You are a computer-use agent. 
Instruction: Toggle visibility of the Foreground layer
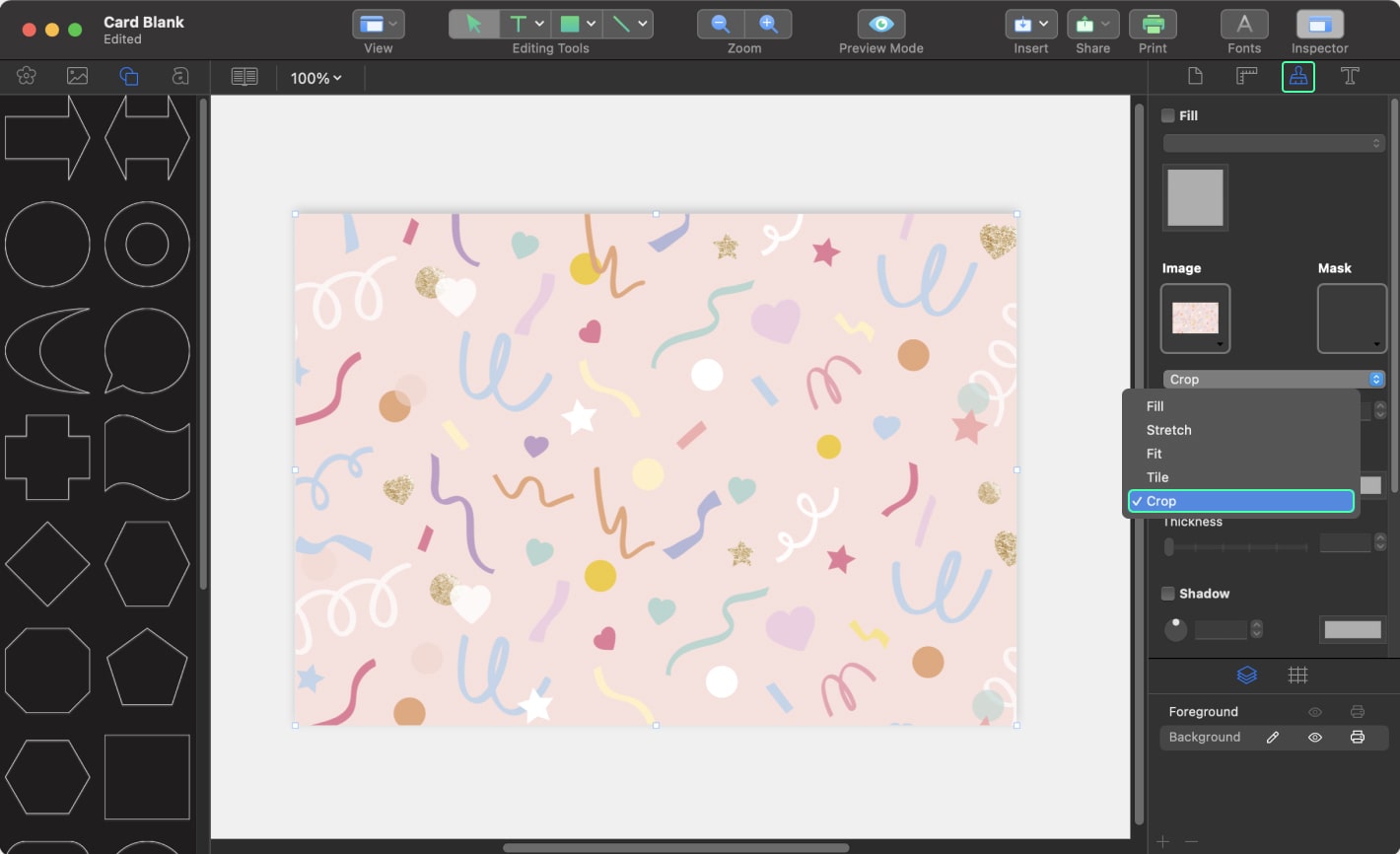tap(1314, 711)
